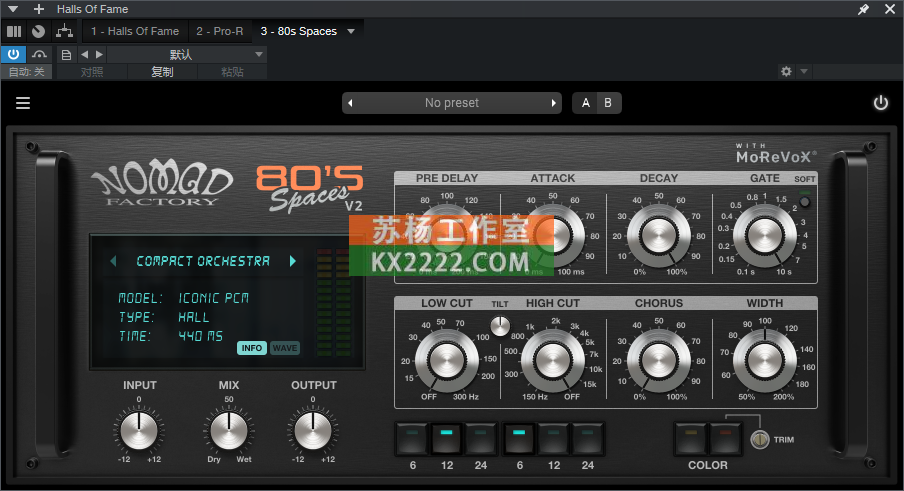The width and height of the screenshot is (904, 491).
Task: Open dropdown next to 80s Spaces tab
Action: point(351,31)
